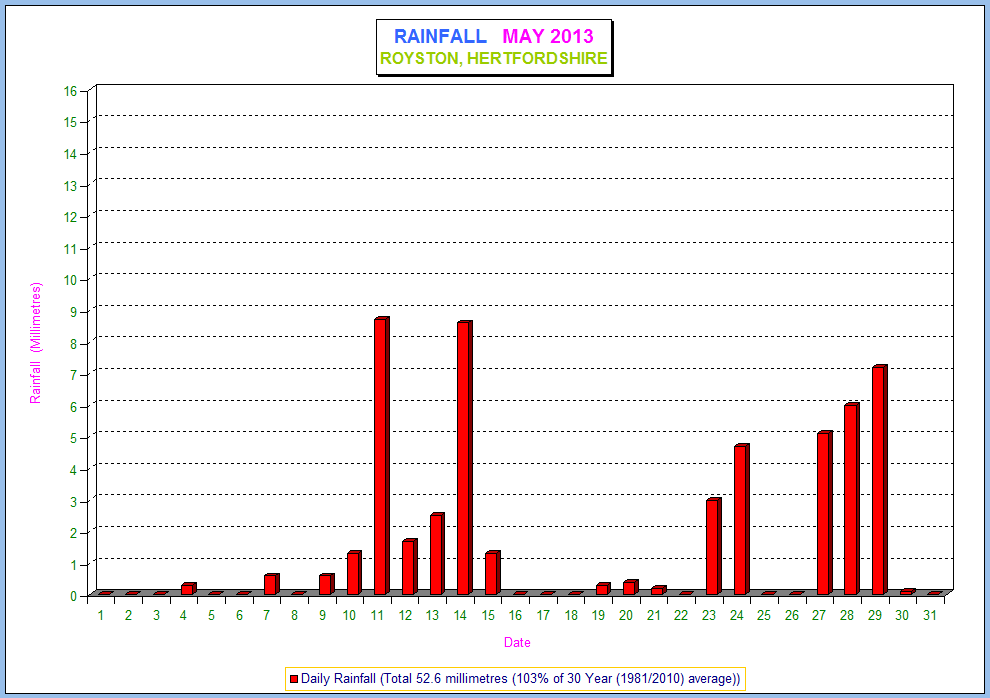
Task: Select the rainfall bar for date 10
Action: coord(354,573)
